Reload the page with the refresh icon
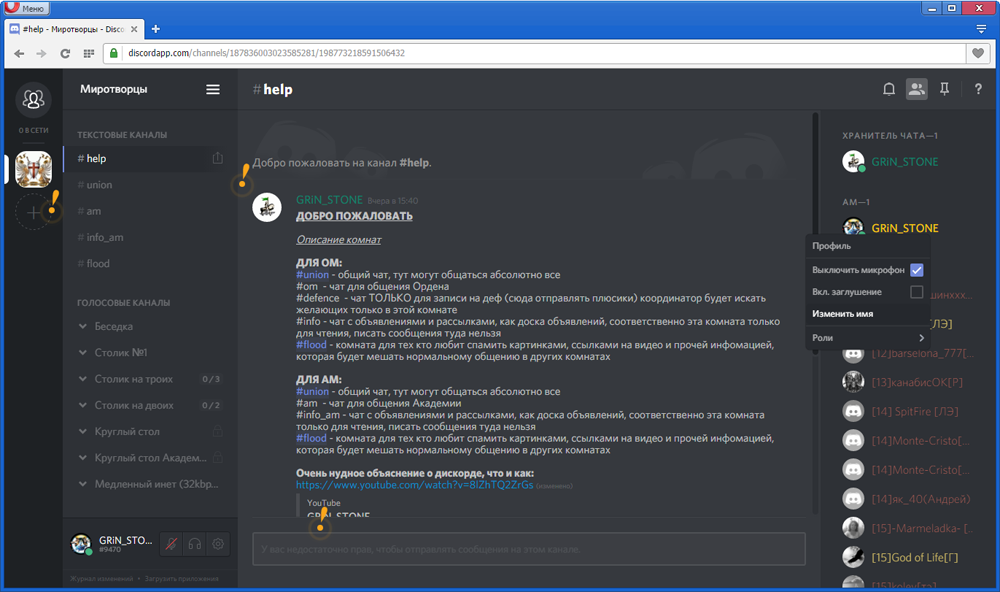 [x=65, y=54]
